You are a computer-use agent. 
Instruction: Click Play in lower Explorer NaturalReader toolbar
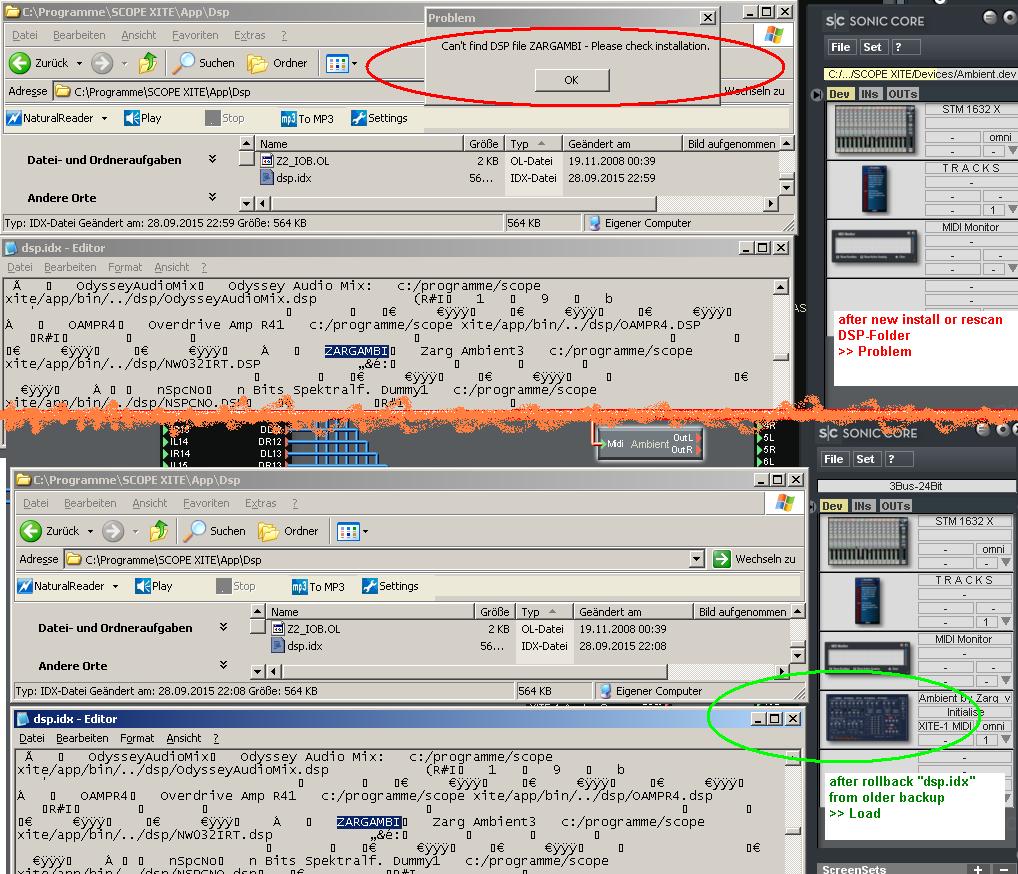(x=154, y=586)
